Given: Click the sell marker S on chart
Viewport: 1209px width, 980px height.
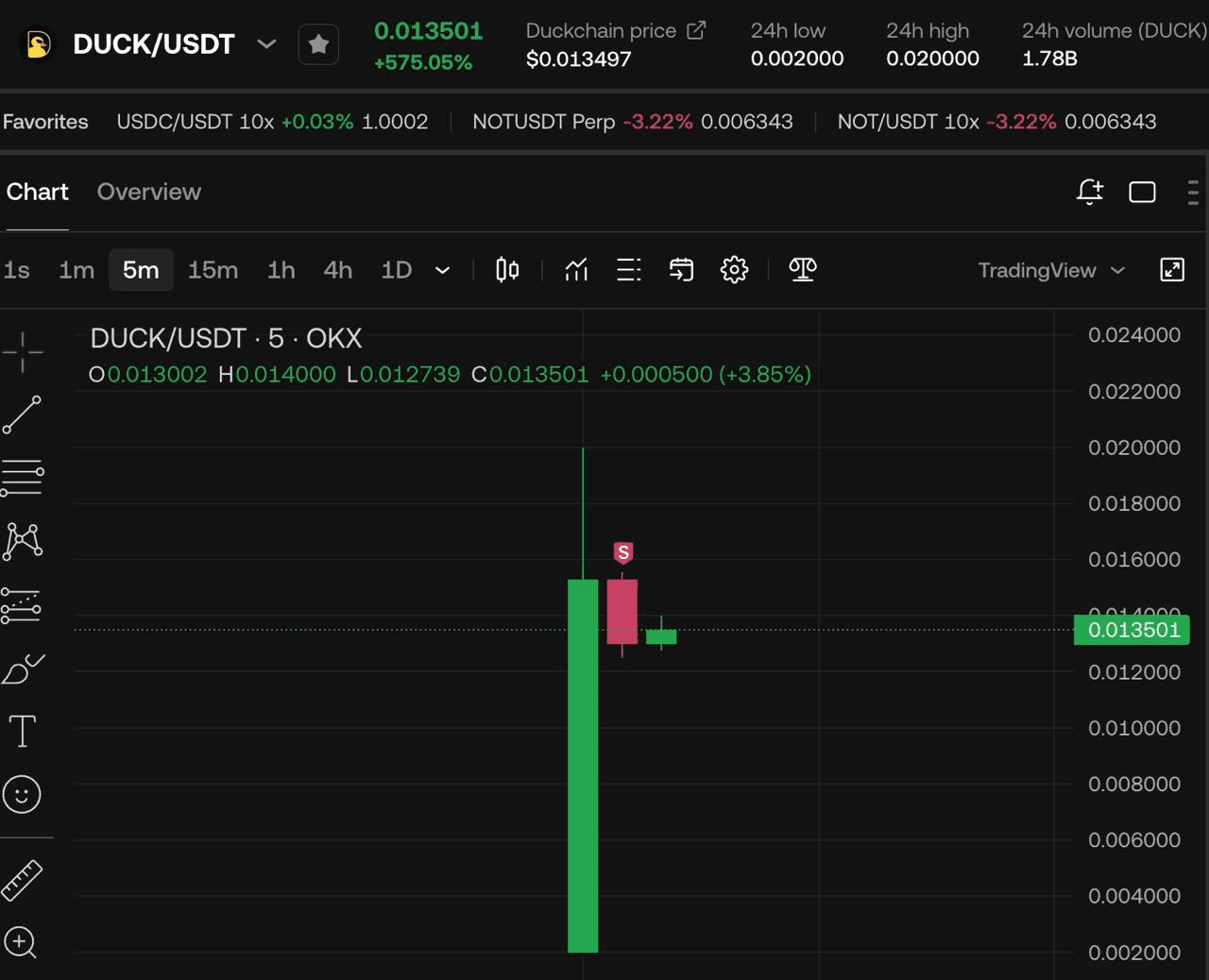Looking at the screenshot, I should tap(622, 553).
